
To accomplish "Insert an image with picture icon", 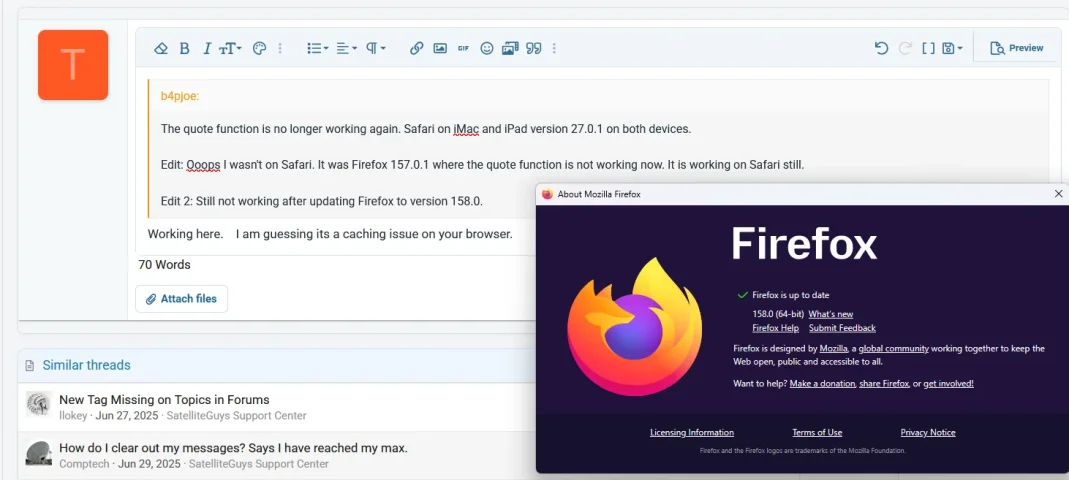I will click(x=440, y=48).
